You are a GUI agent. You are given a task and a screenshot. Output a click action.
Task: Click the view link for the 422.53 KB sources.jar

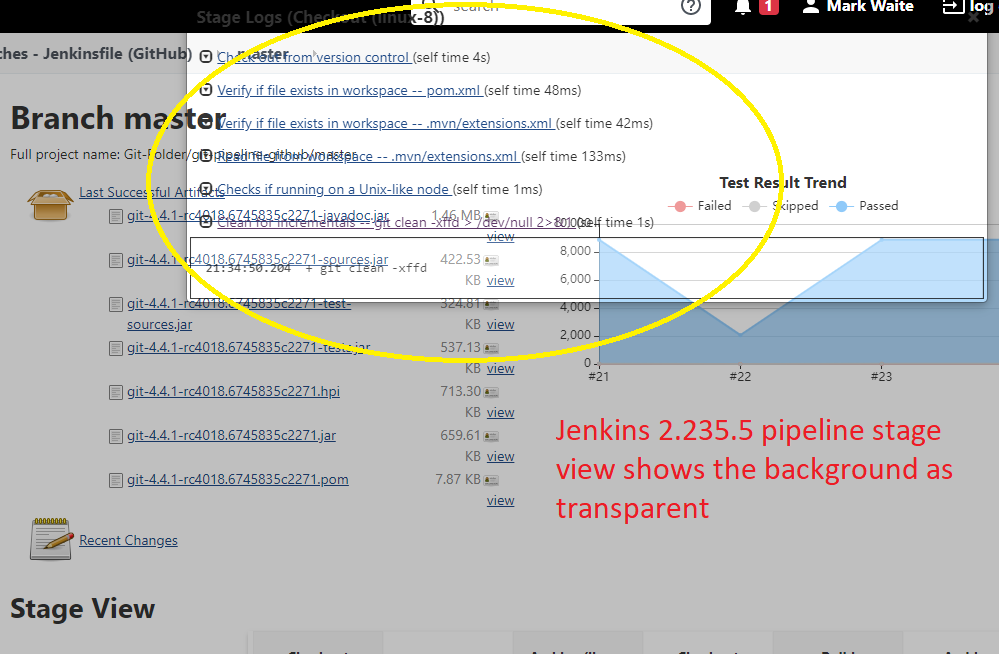[500, 280]
